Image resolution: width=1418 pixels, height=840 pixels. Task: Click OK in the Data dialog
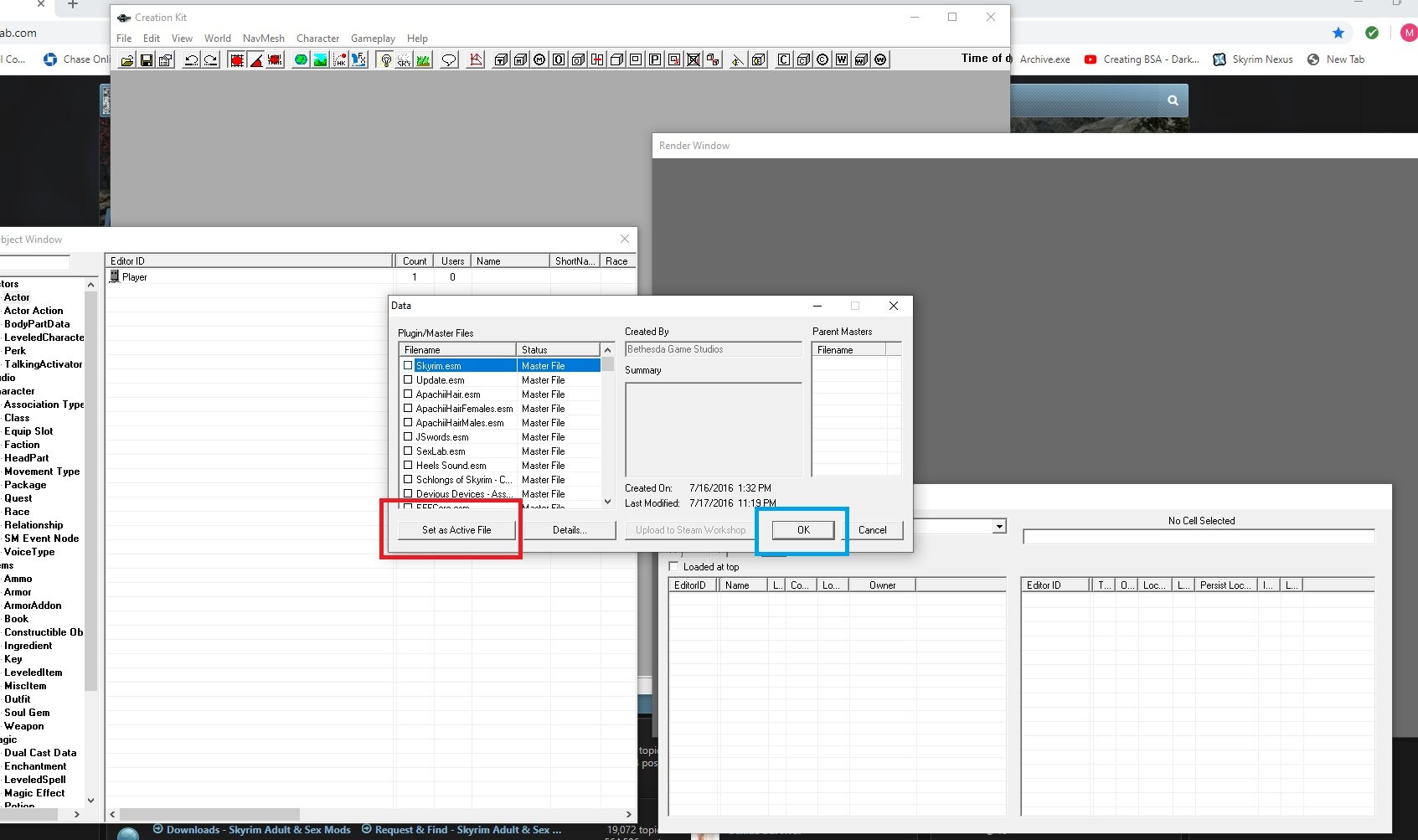[x=803, y=530]
